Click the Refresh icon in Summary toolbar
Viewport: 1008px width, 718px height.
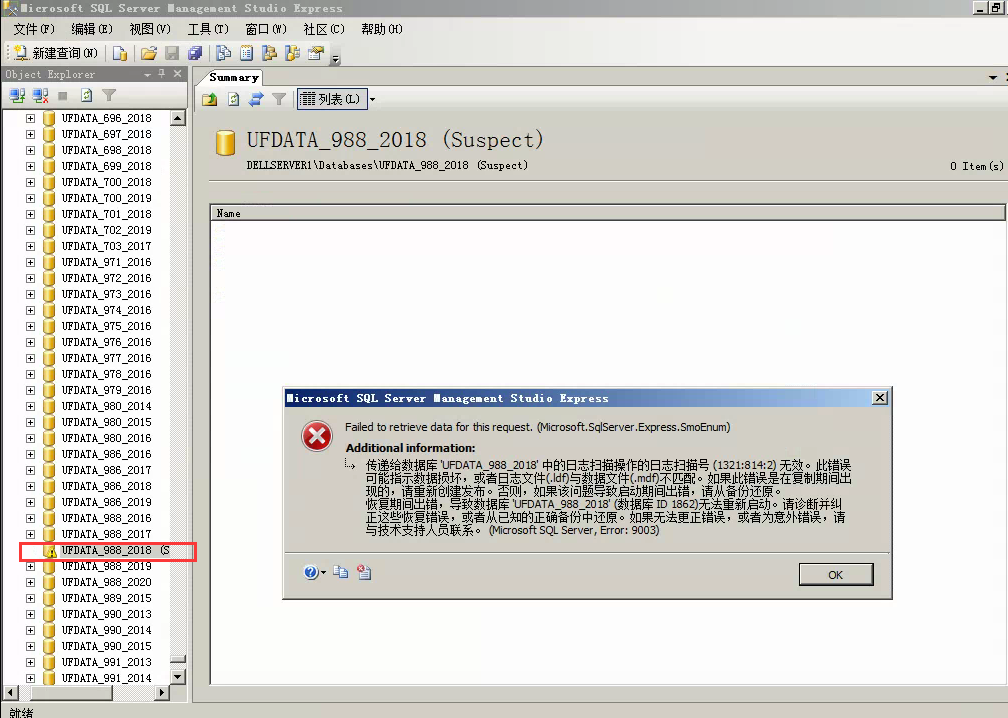click(x=233, y=99)
